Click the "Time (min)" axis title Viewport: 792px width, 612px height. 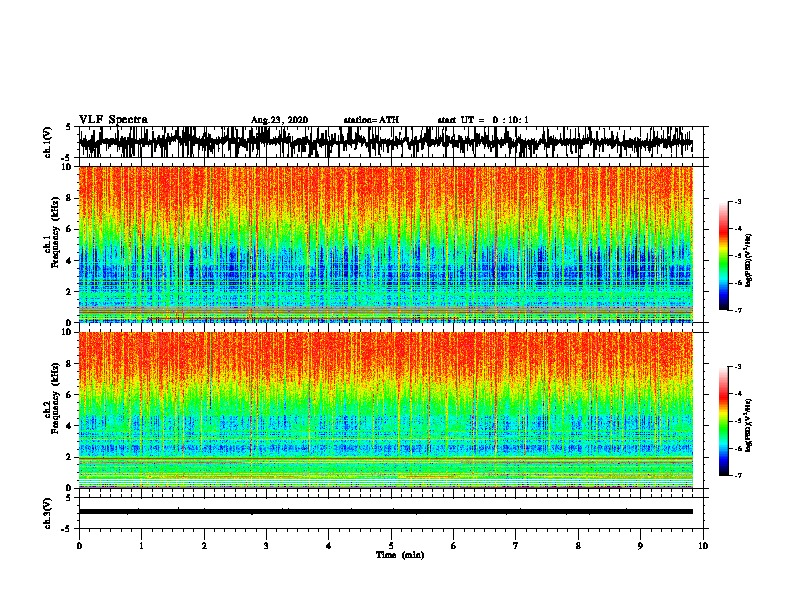400,555
